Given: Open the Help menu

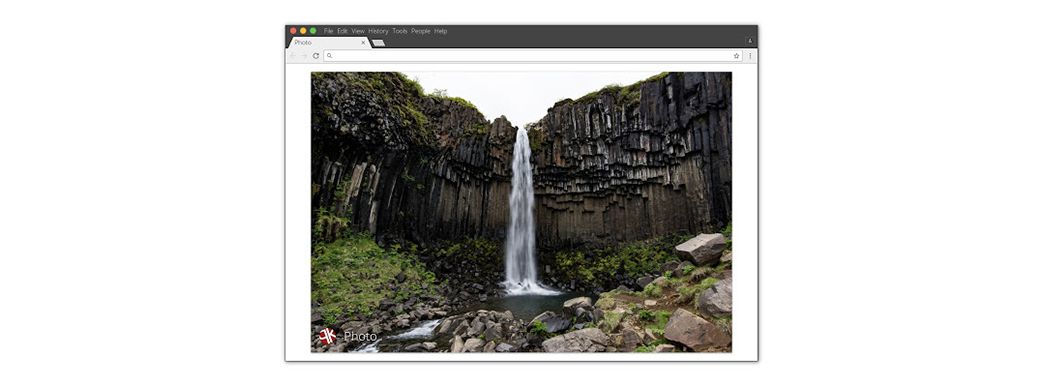Looking at the screenshot, I should click(441, 31).
